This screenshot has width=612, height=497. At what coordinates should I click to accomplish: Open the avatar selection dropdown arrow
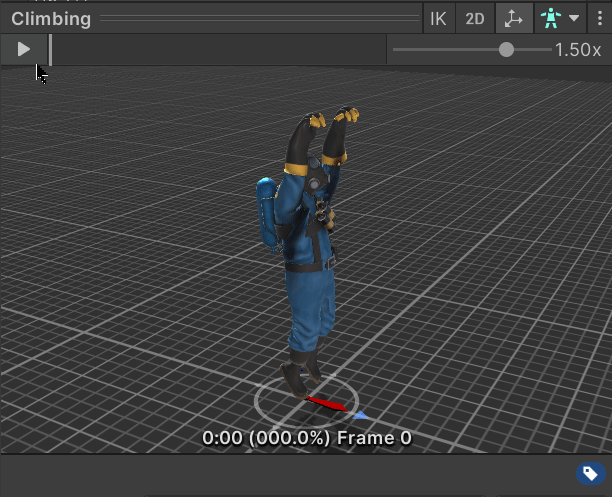(x=574, y=18)
